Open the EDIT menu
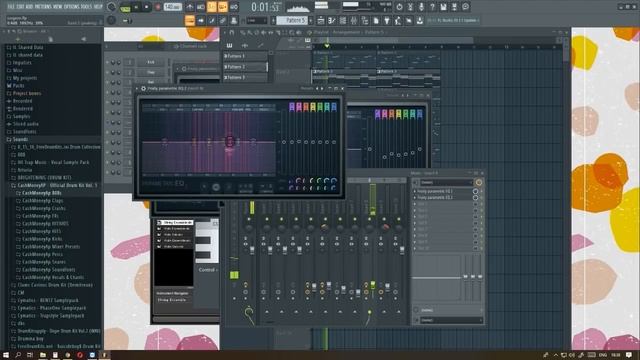This screenshot has height=360, width=640. [20, 7]
